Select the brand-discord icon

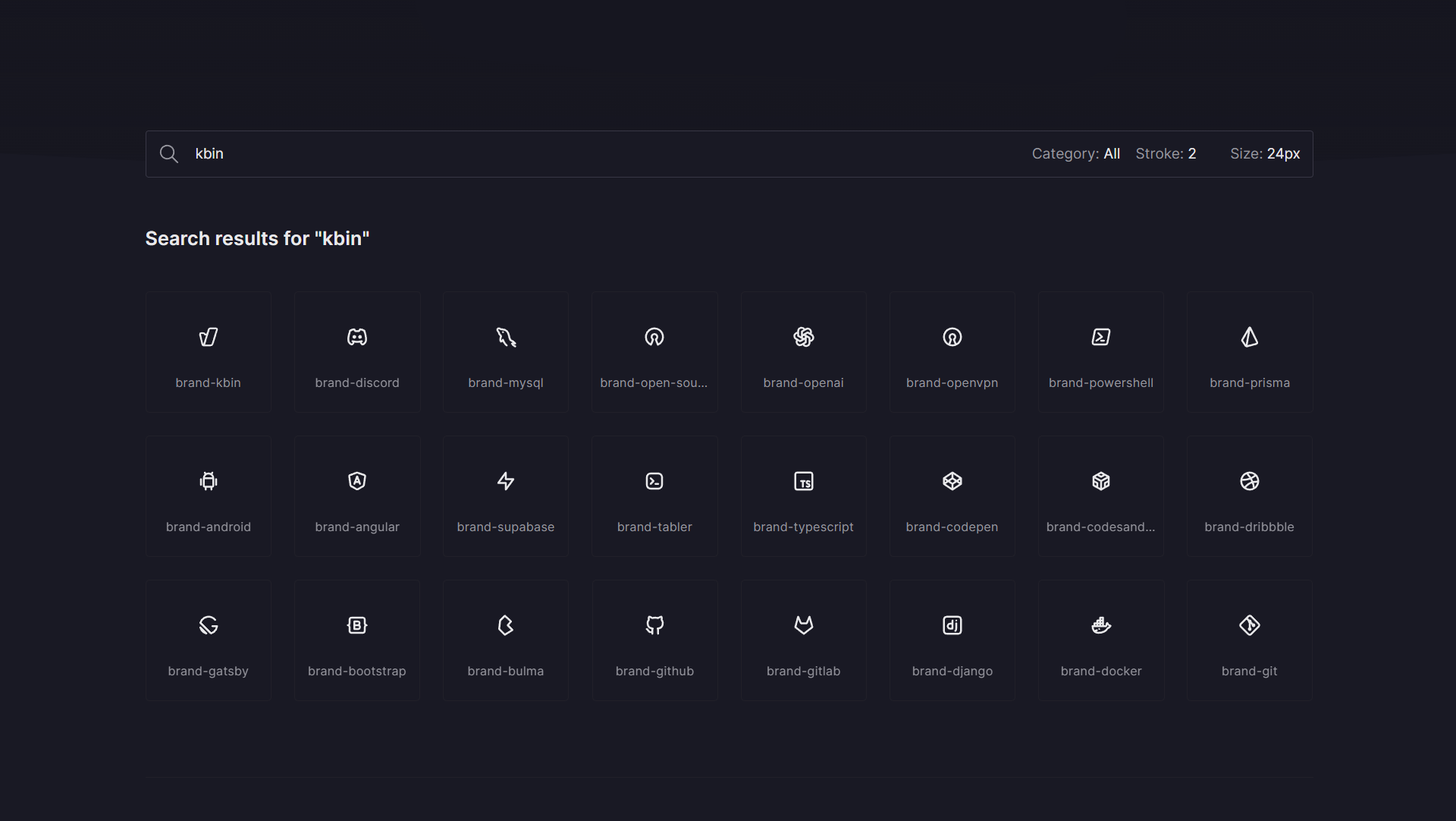[x=357, y=337]
